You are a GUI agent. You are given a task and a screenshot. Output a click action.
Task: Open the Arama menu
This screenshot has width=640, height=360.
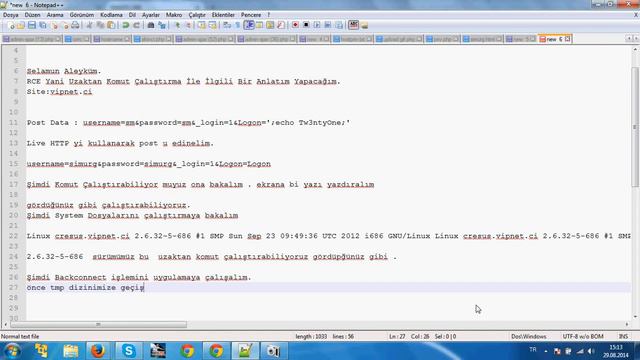click(x=55, y=15)
